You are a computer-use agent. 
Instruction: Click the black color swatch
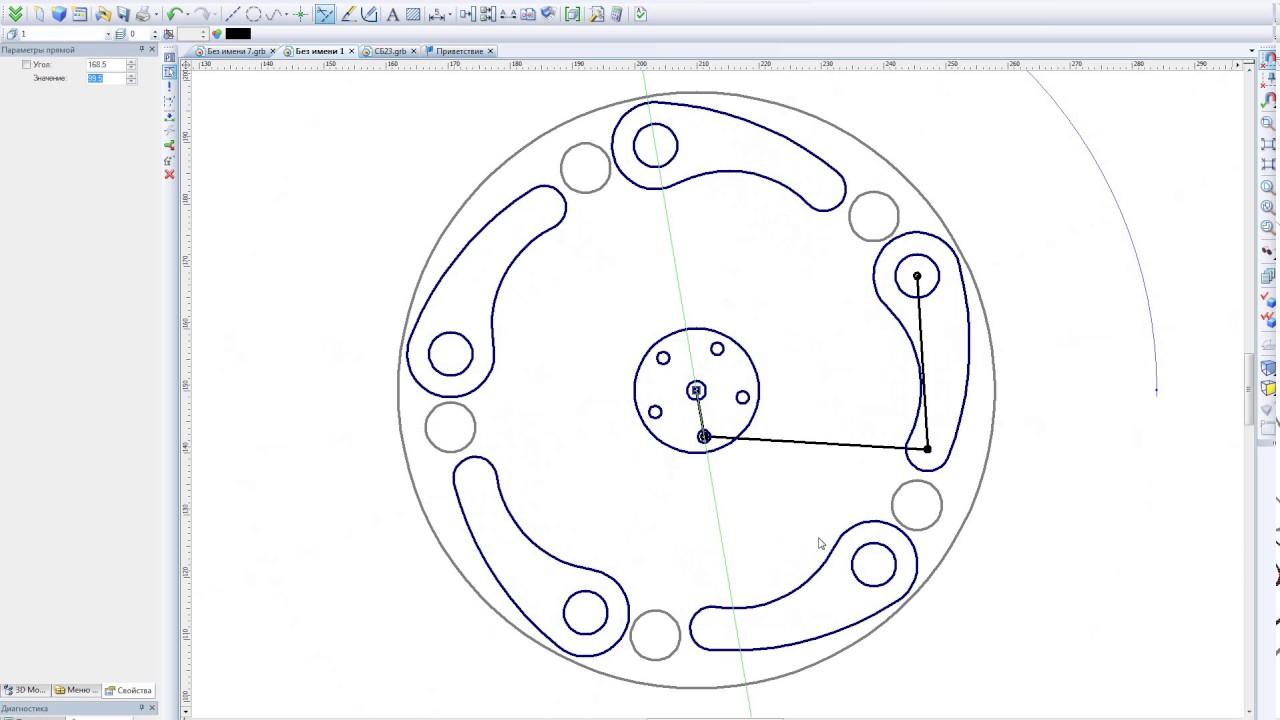(238, 34)
